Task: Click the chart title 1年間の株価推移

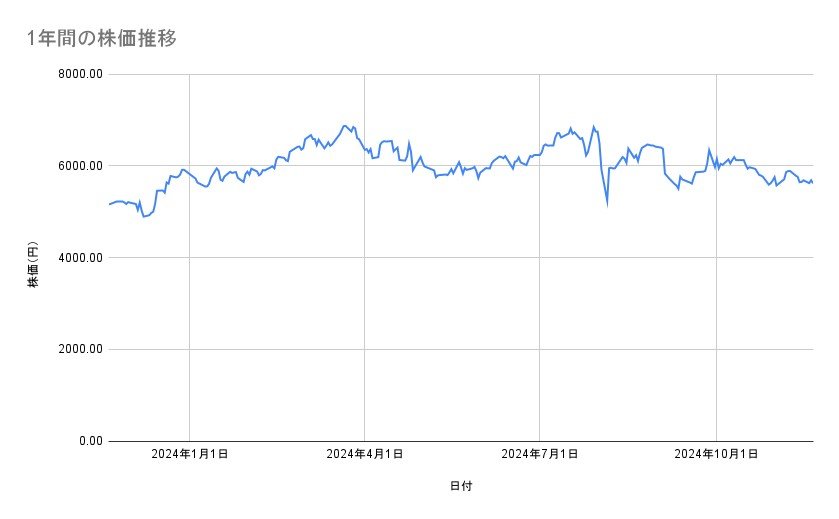Action: point(104,38)
